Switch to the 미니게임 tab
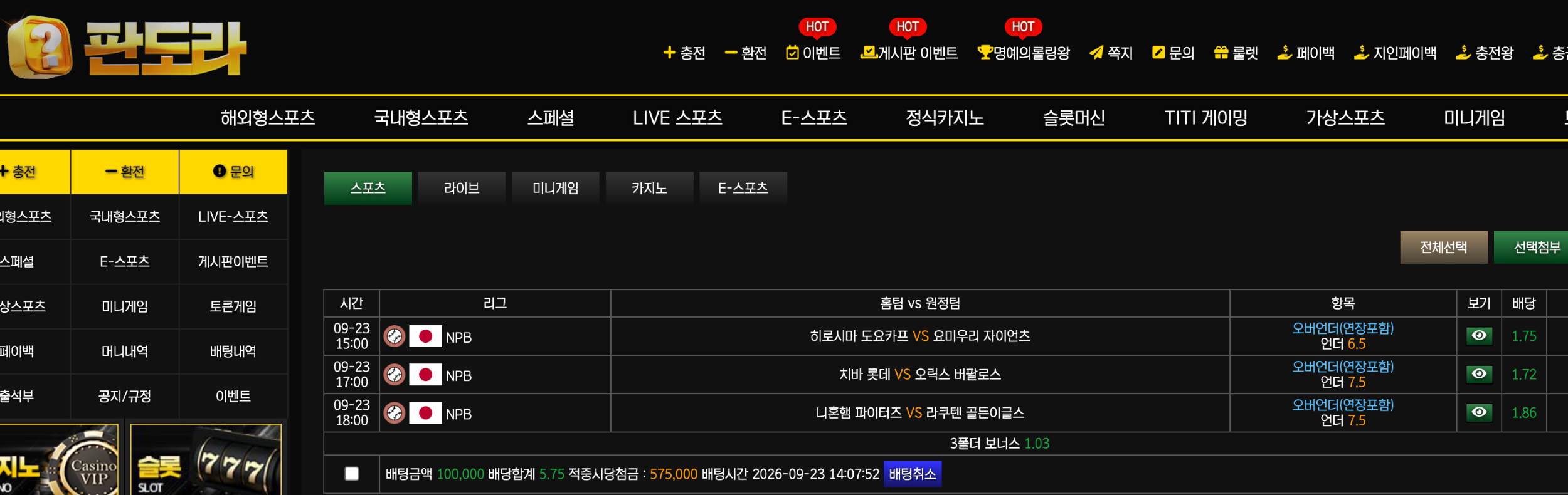The image size is (1568, 495). (x=556, y=188)
